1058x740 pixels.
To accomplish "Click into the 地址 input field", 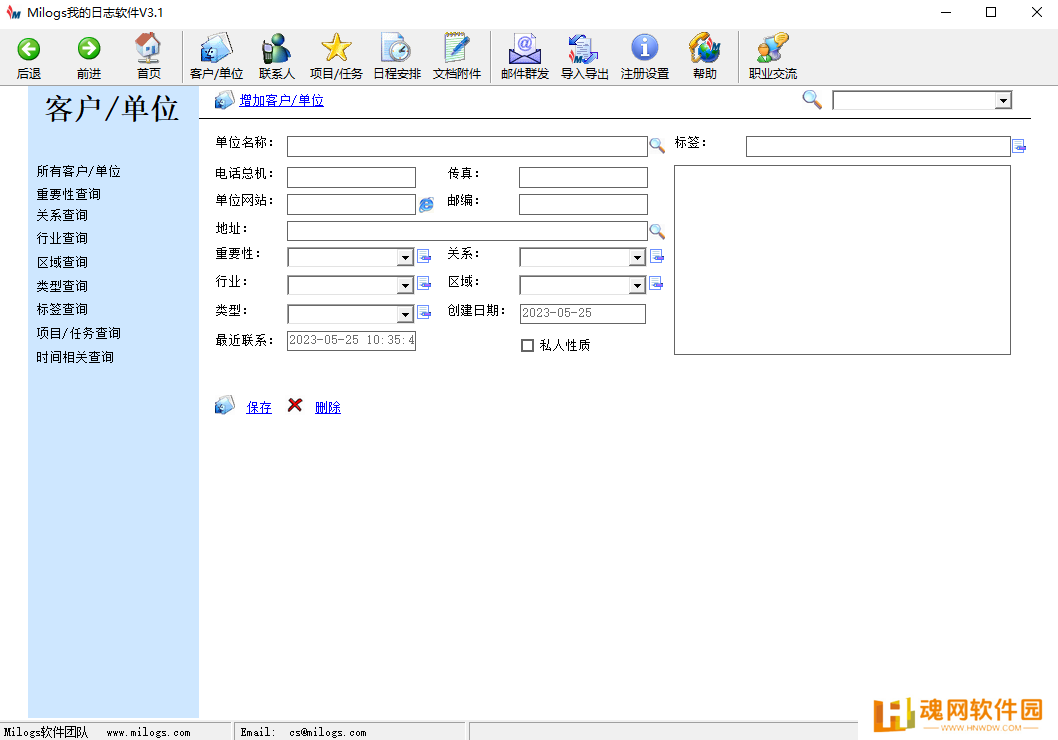I will click(467, 231).
